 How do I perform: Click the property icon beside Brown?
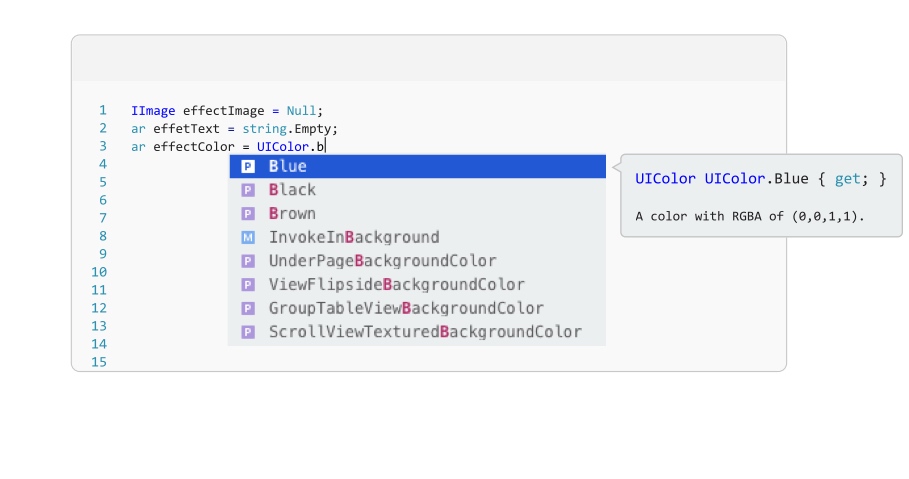[x=248, y=214]
